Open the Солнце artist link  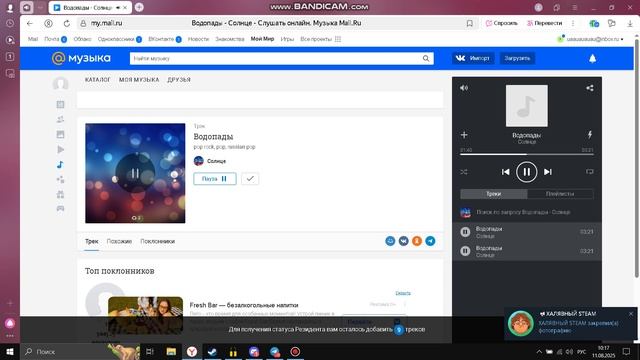pos(216,161)
